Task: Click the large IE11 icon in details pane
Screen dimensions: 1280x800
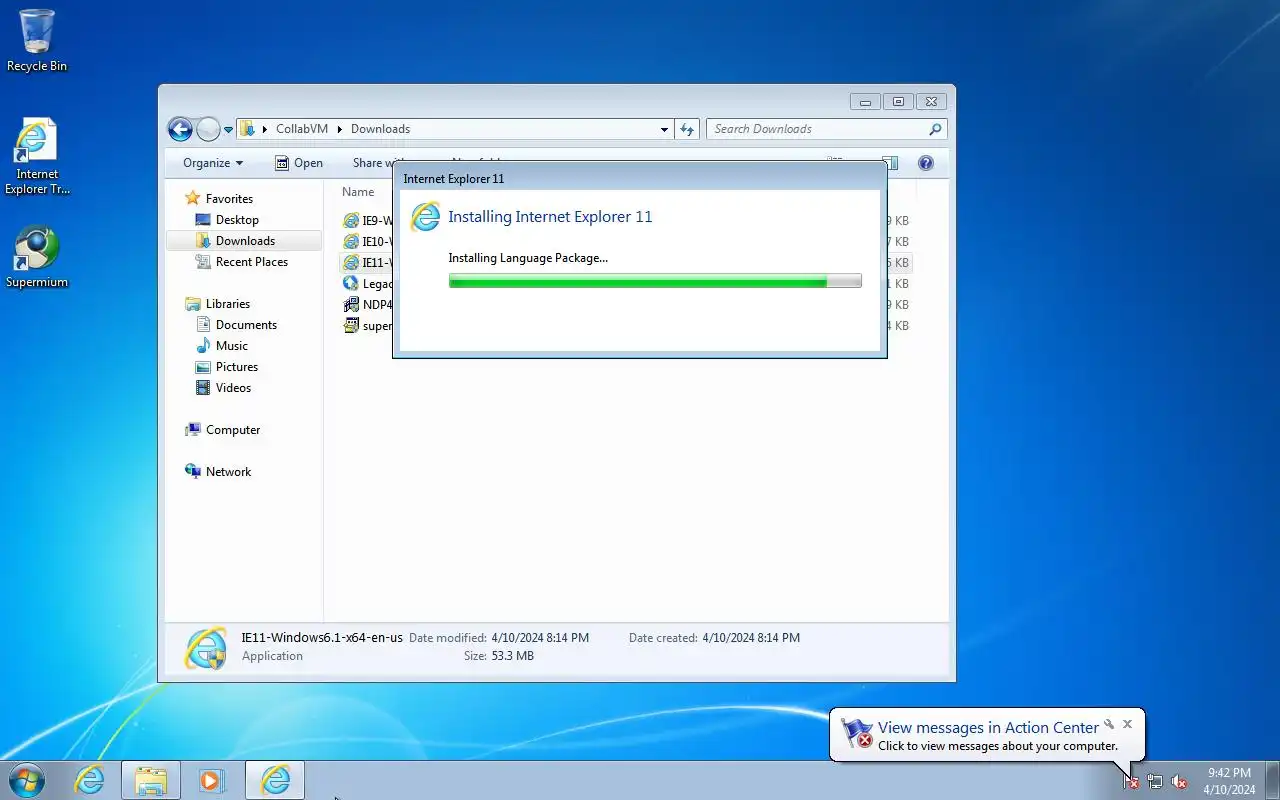Action: pos(206,648)
